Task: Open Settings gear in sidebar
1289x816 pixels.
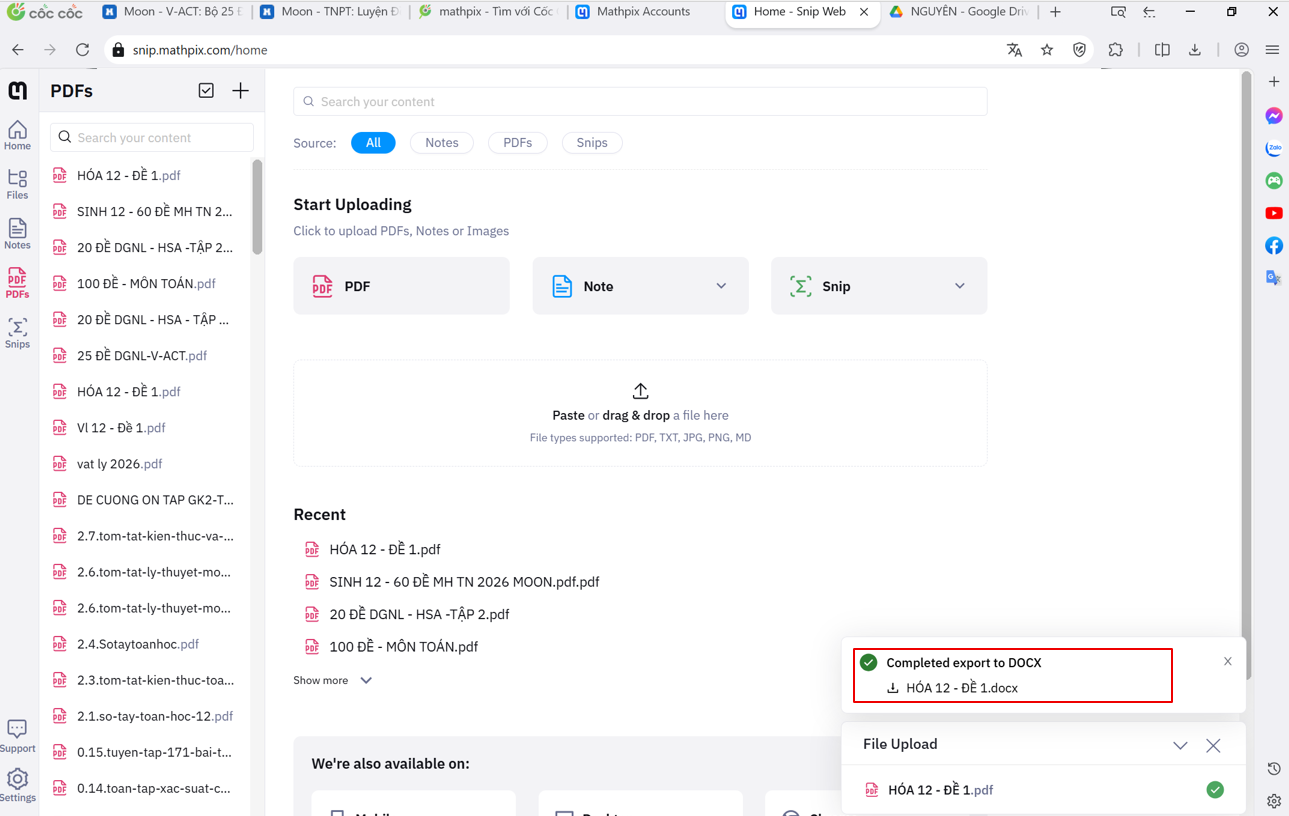Action: [17, 784]
